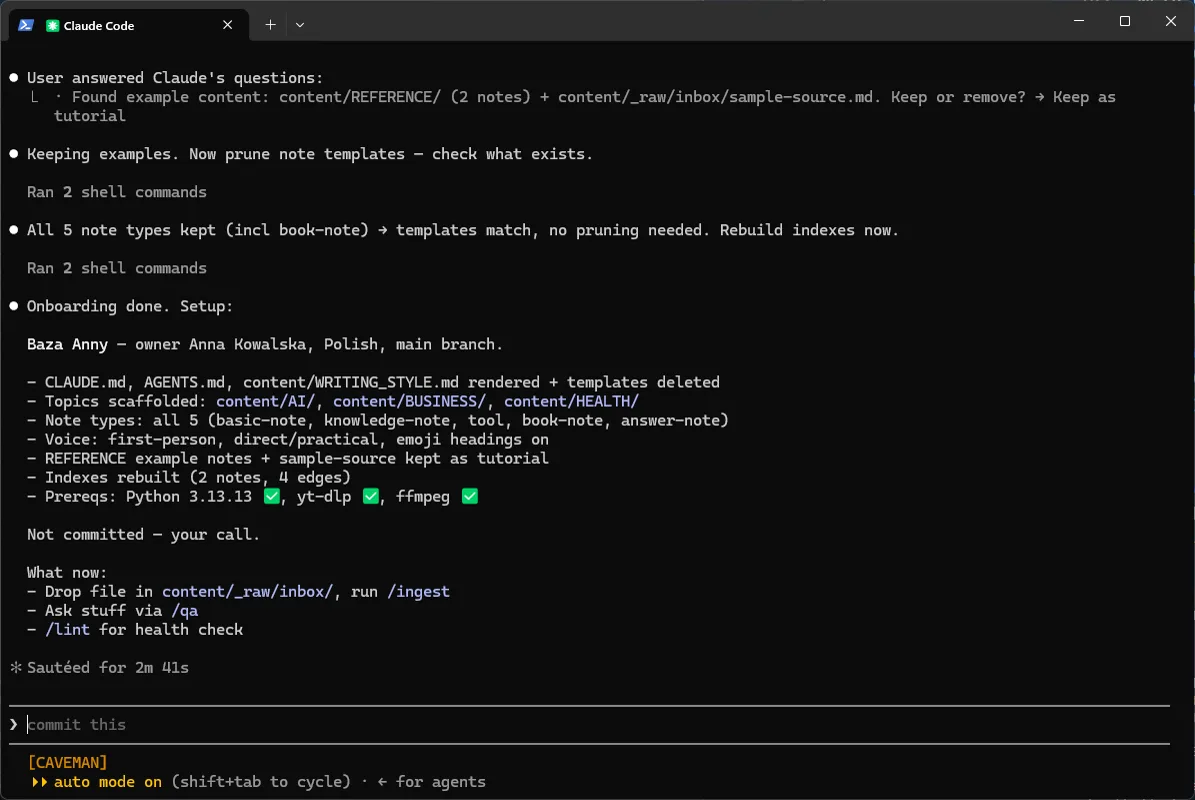
Task: Close the Claude Code tab
Action: point(227,25)
